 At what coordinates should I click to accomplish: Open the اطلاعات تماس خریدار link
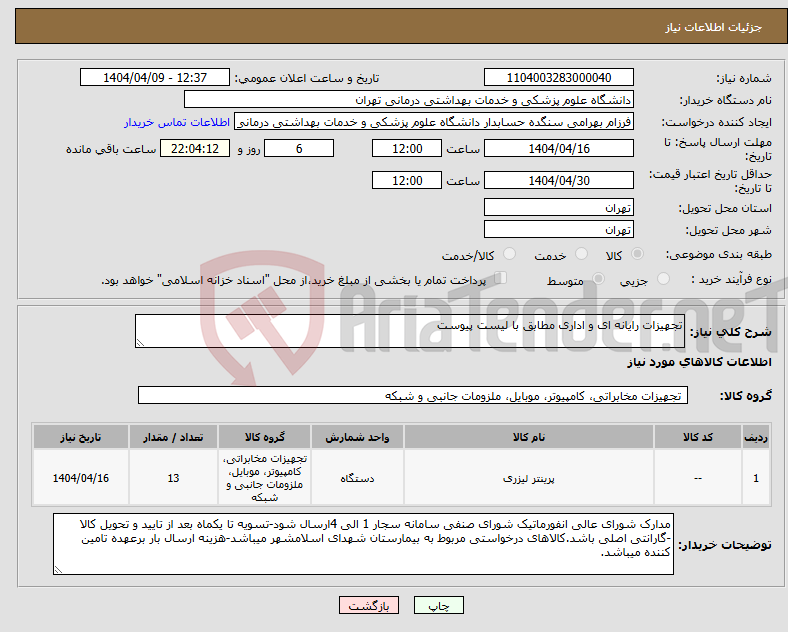click(177, 122)
